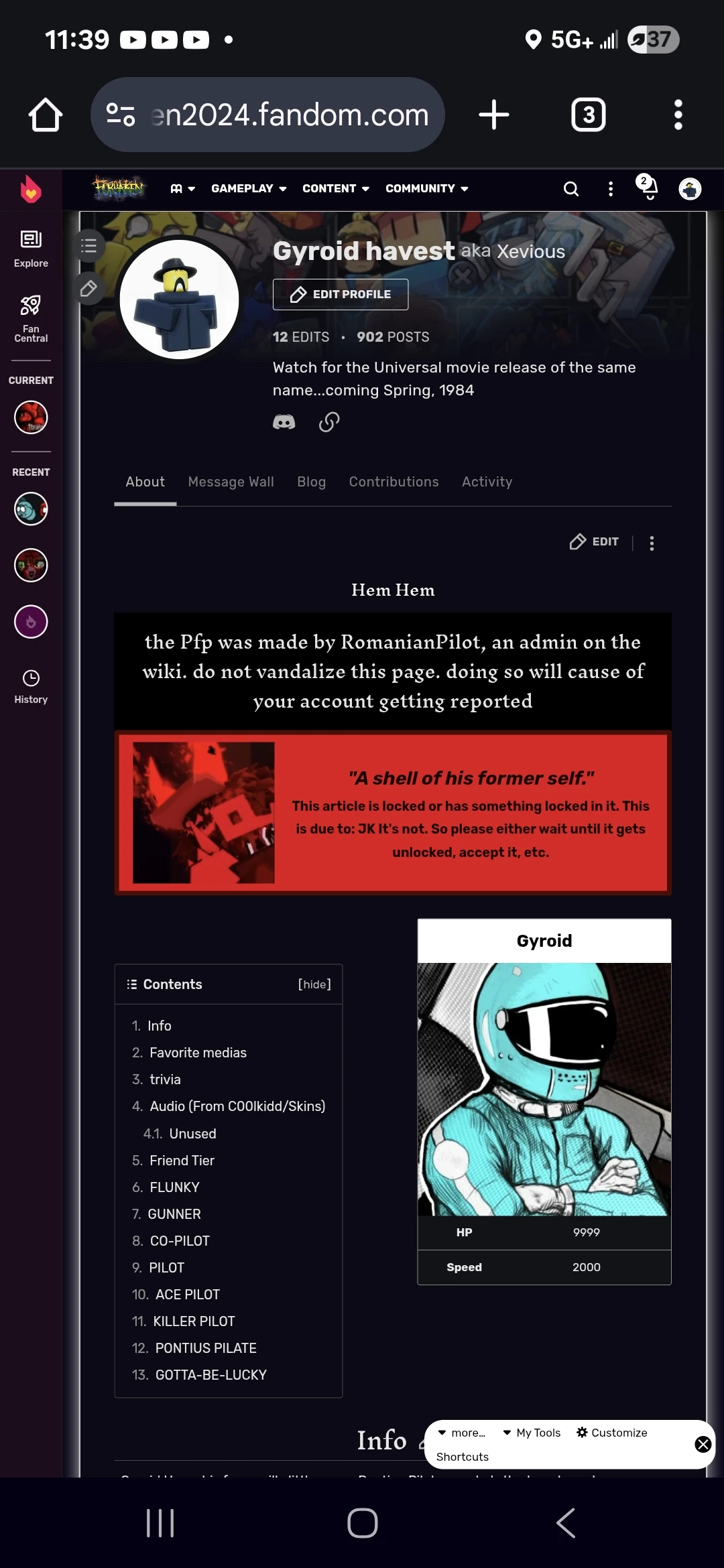Open the Discord profile link icon
Viewport: 724px width, 1568px height.
pyautogui.click(x=284, y=422)
